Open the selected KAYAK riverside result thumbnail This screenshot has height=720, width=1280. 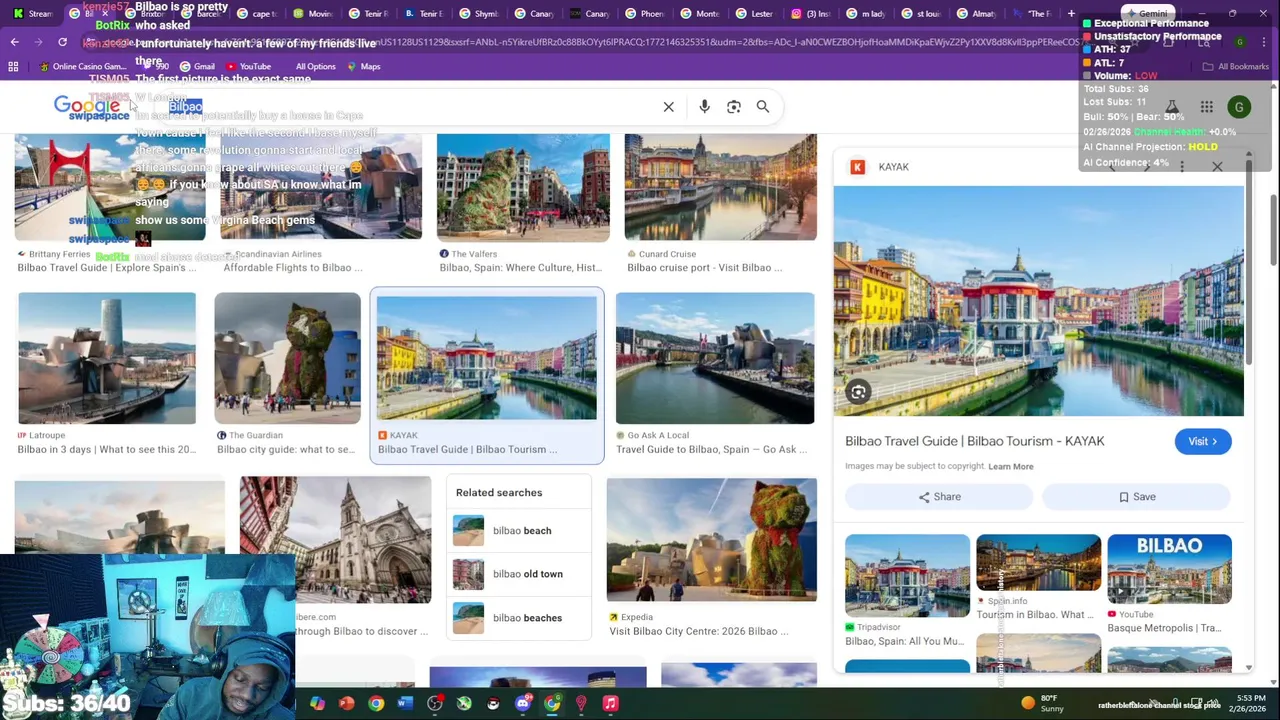[487, 358]
